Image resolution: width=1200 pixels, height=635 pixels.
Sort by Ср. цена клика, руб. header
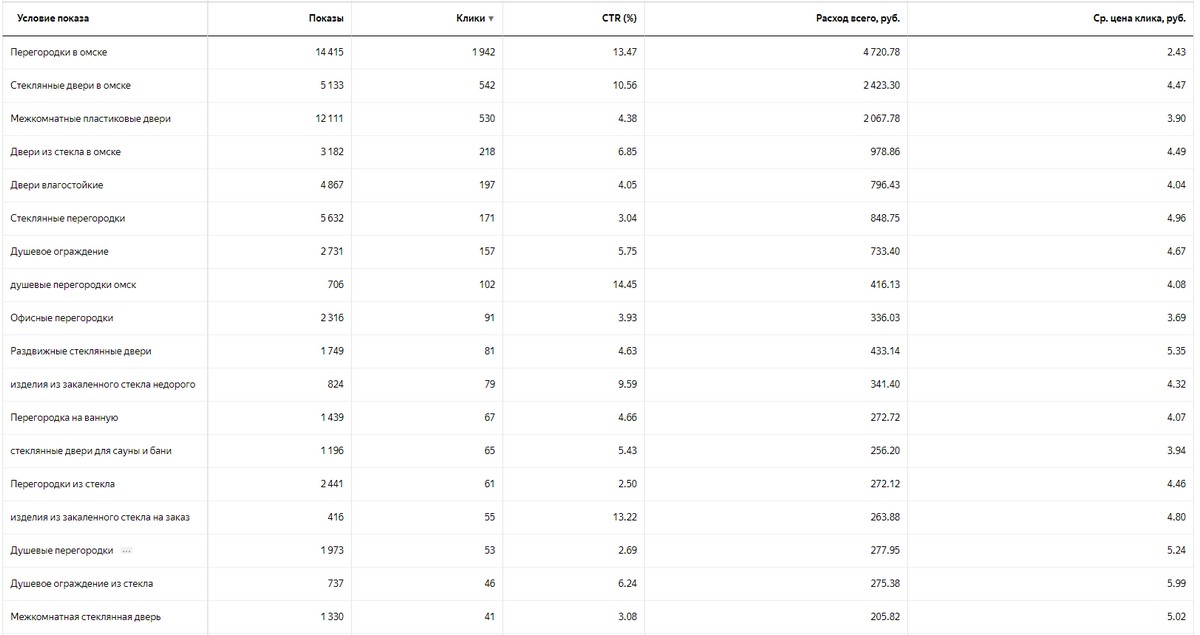(x=1139, y=18)
